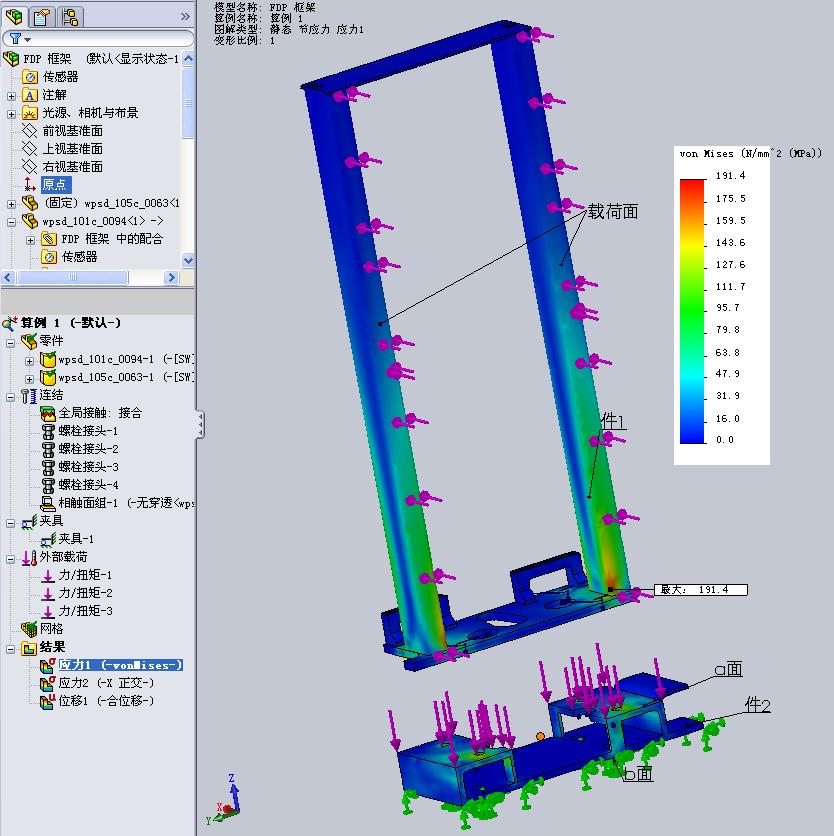Click the von Mises color legend bar
This screenshot has width=834, height=836.
692,311
